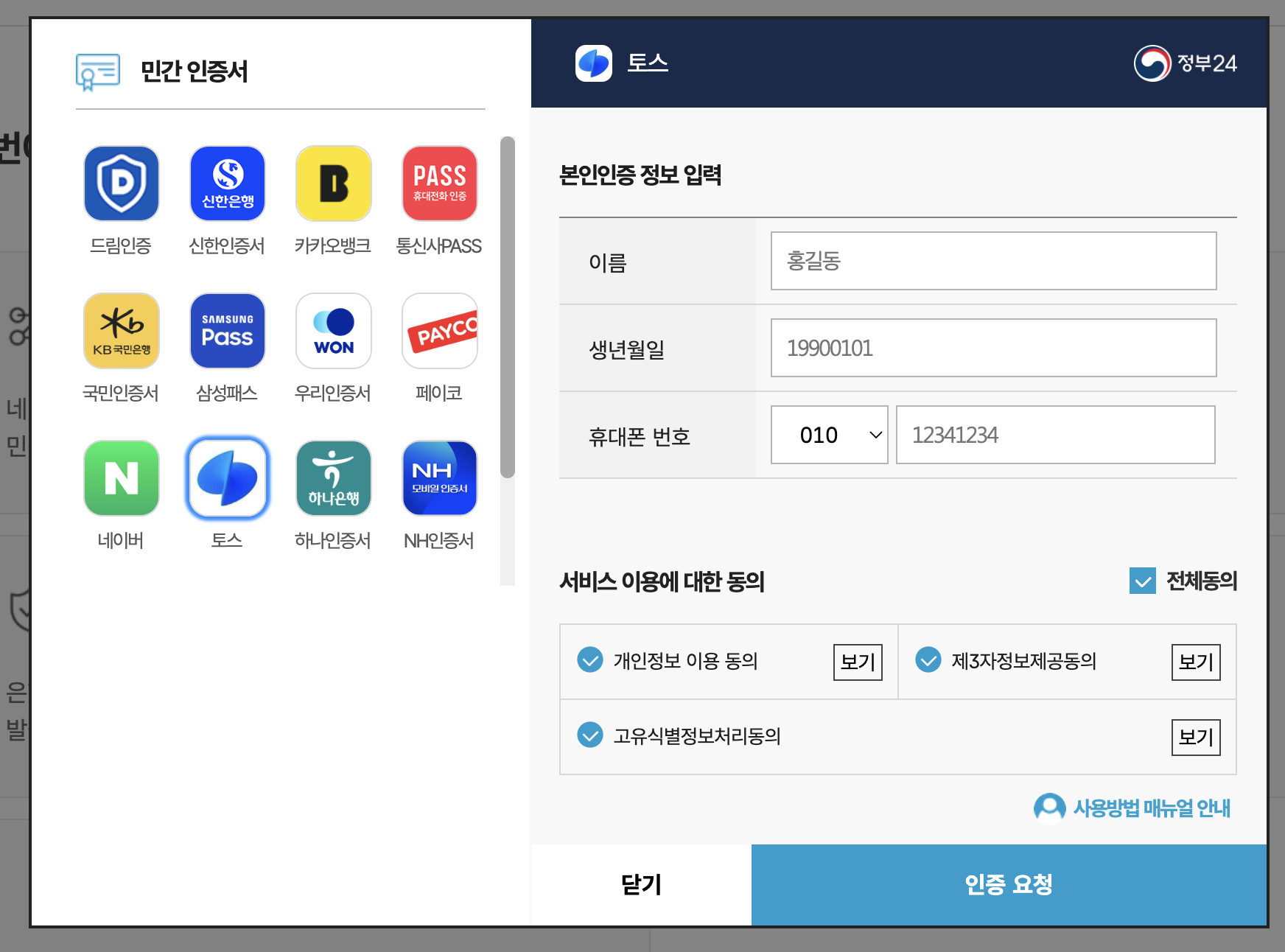View 고유식별정보처리동의 details via 보기
The height and width of the screenshot is (952, 1285).
coord(1196,737)
